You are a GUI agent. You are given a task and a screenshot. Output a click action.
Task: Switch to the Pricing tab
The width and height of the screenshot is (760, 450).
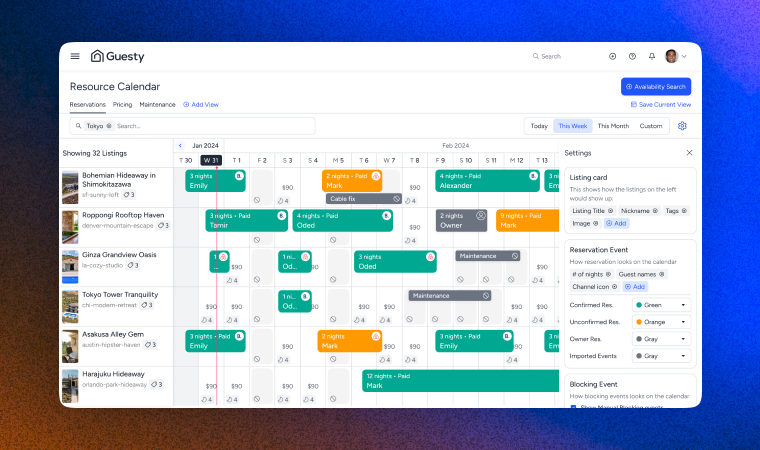122,104
